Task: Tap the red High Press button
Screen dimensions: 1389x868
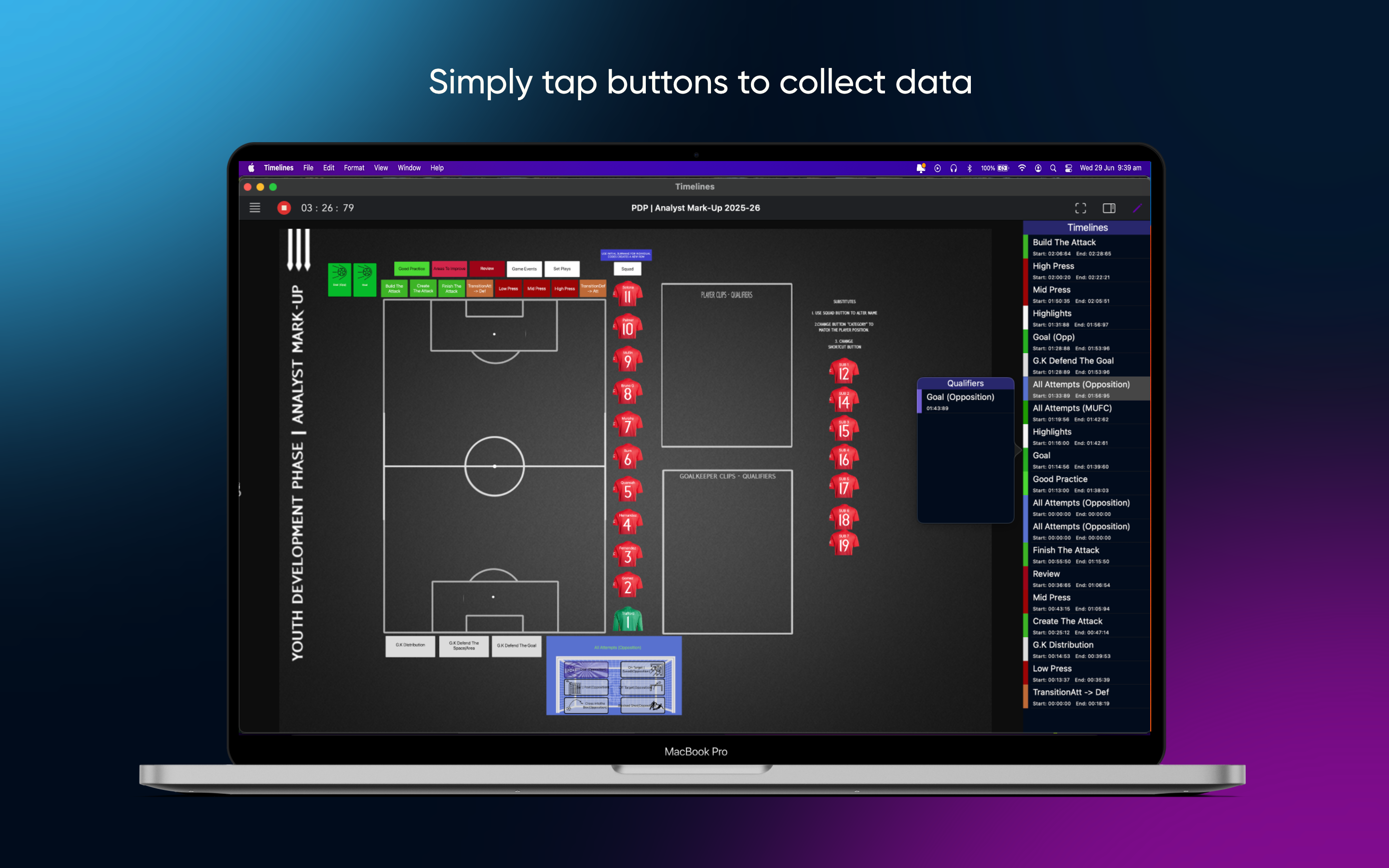Action: pyautogui.click(x=565, y=288)
